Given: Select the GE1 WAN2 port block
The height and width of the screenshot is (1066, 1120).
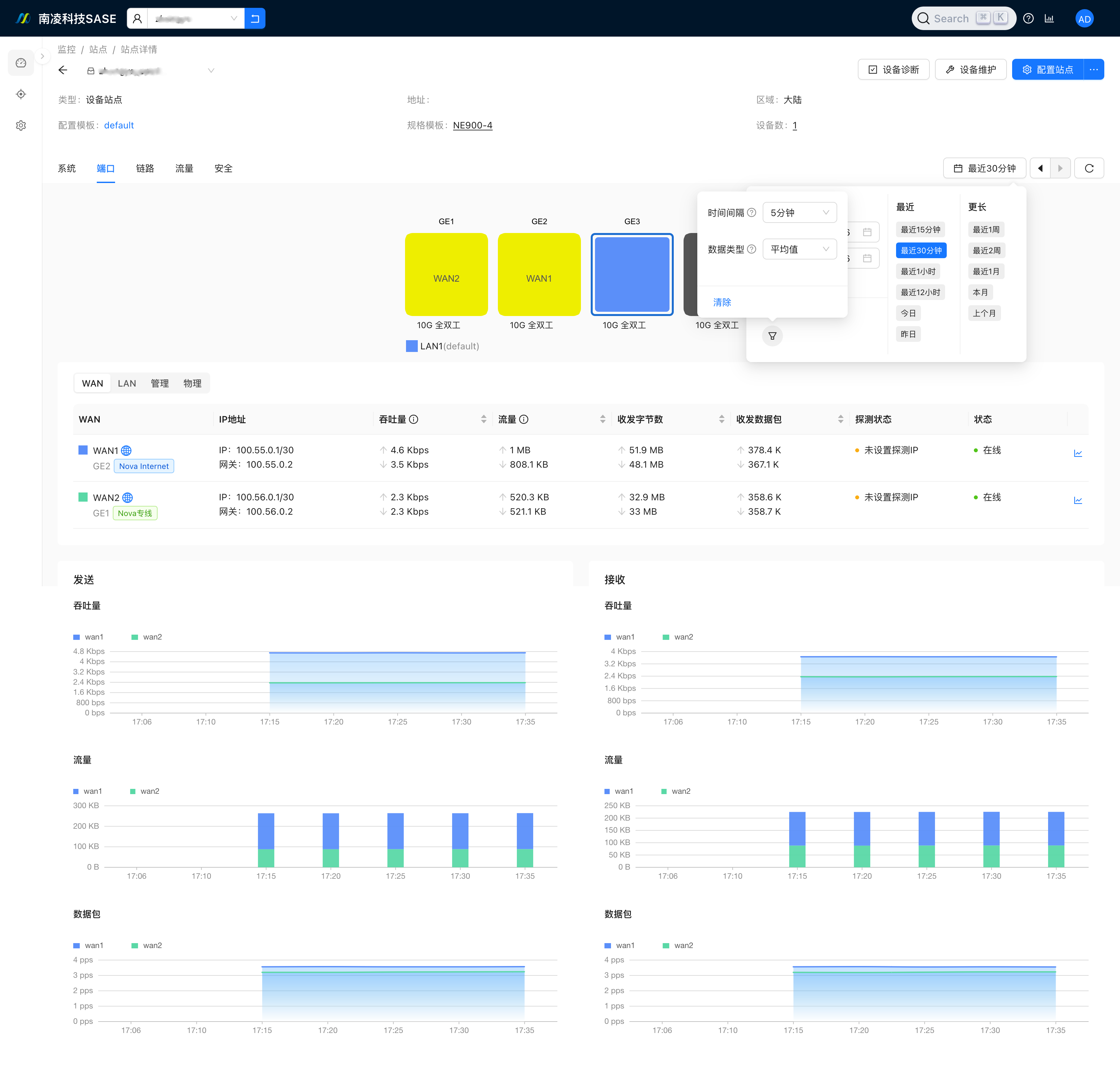Looking at the screenshot, I should coord(446,275).
